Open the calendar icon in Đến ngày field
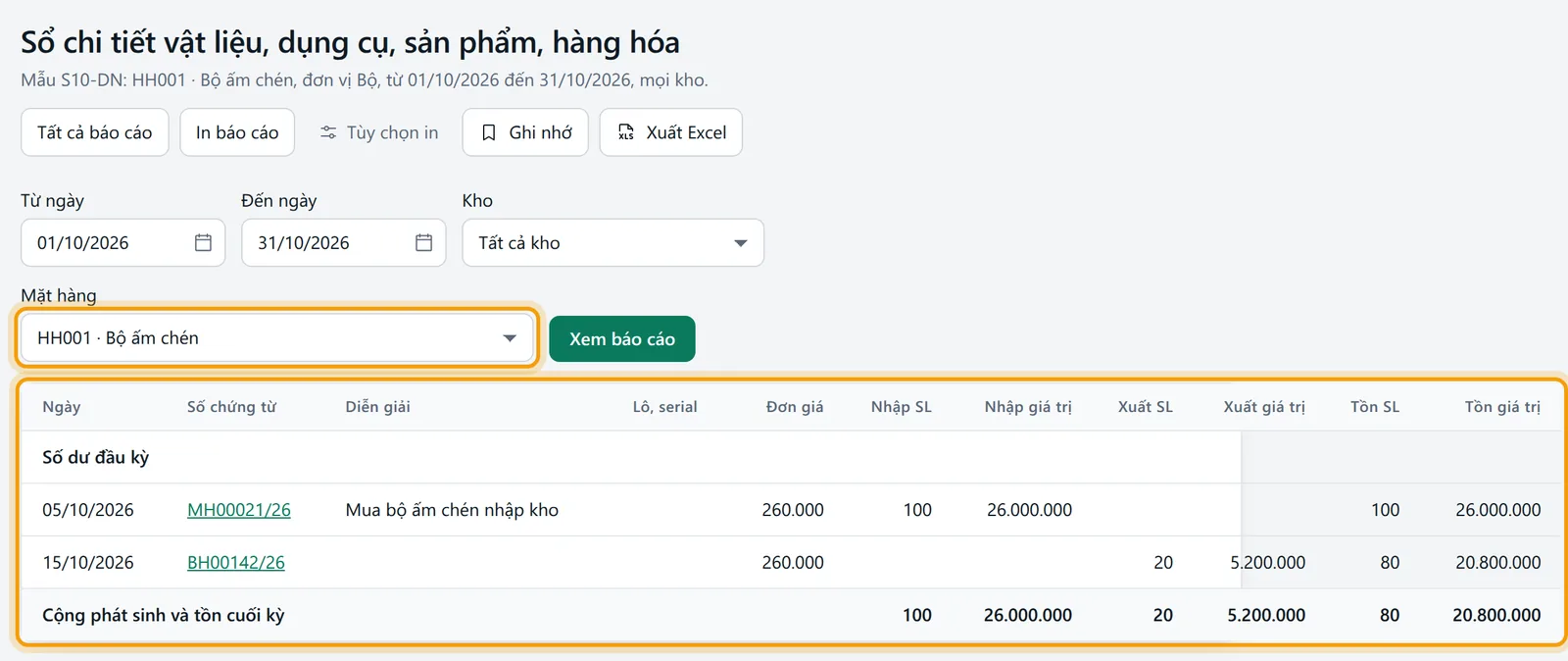 pos(423,242)
